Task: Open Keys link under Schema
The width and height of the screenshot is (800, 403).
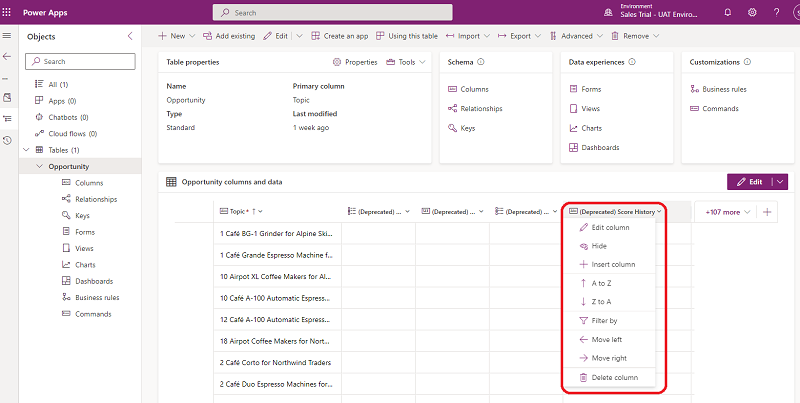Action: pos(461,128)
